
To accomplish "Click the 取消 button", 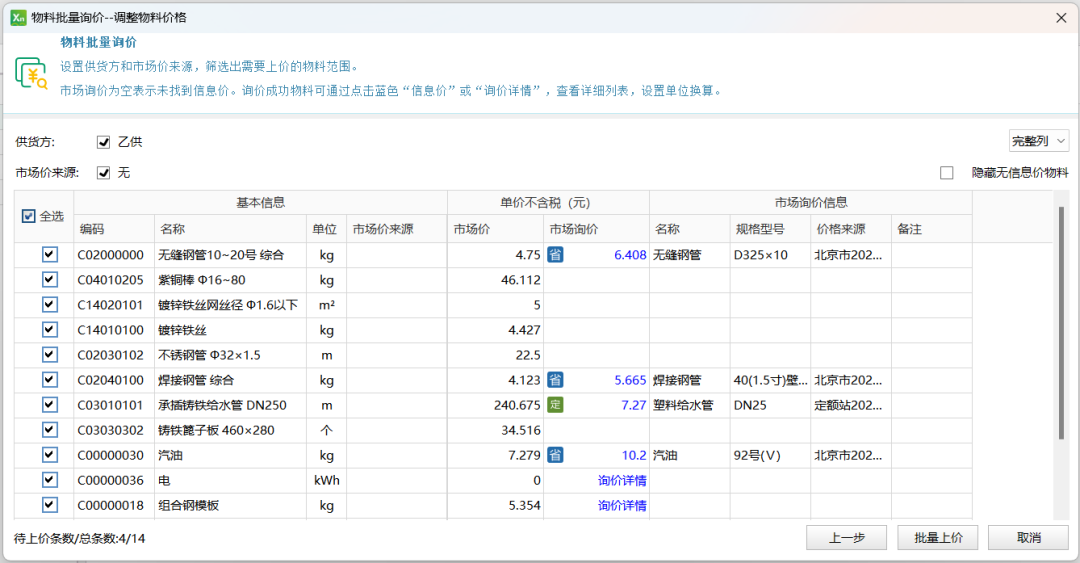I will pyautogui.click(x=1028, y=538).
